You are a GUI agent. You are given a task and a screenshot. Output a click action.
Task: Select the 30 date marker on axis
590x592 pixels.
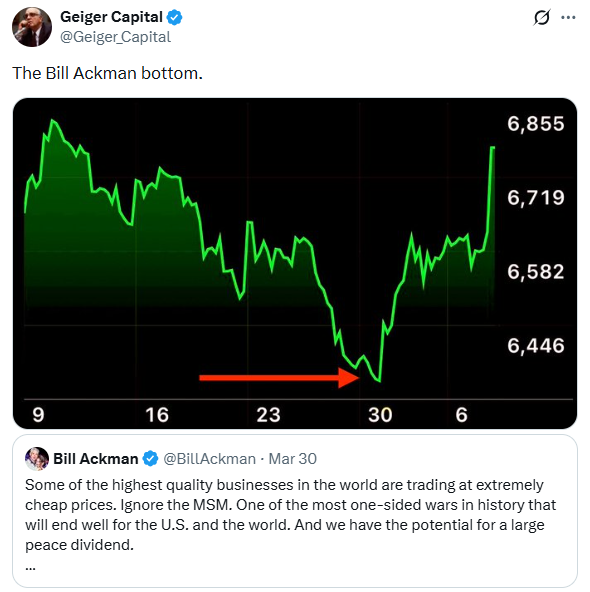pos(380,415)
